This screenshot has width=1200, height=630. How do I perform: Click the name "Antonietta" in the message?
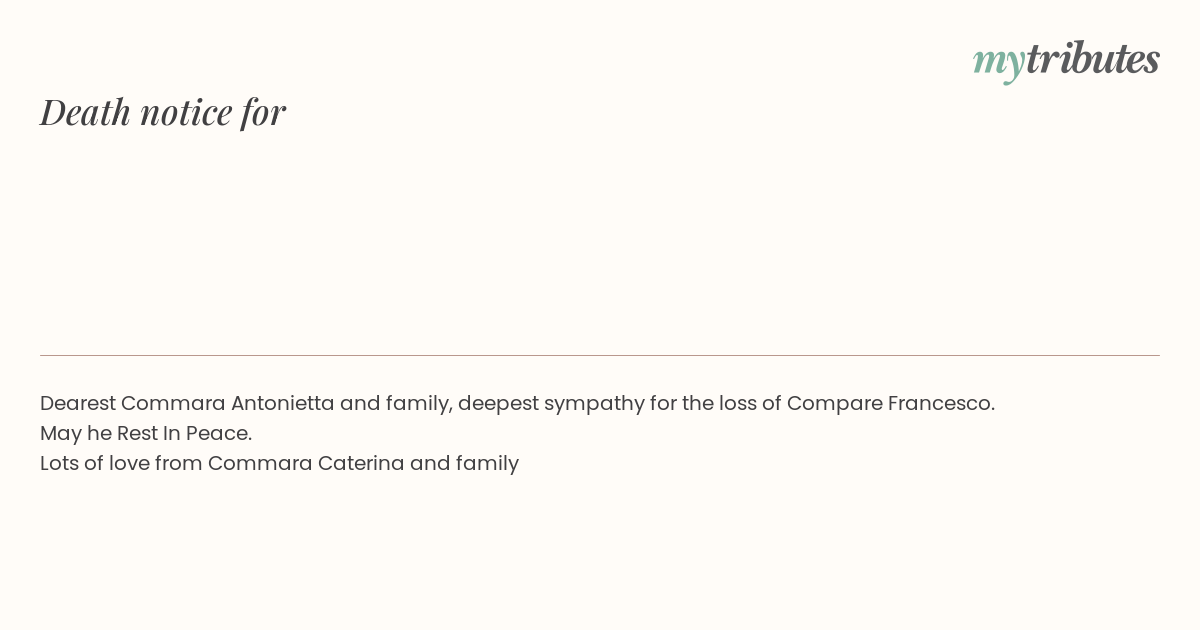tap(282, 403)
